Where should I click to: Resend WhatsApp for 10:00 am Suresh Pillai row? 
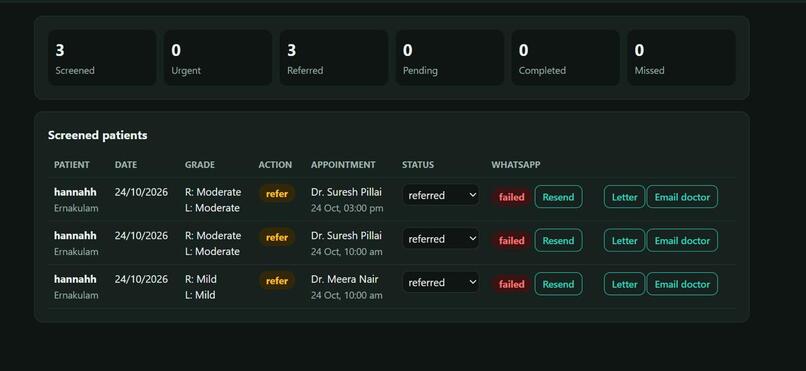click(x=558, y=240)
